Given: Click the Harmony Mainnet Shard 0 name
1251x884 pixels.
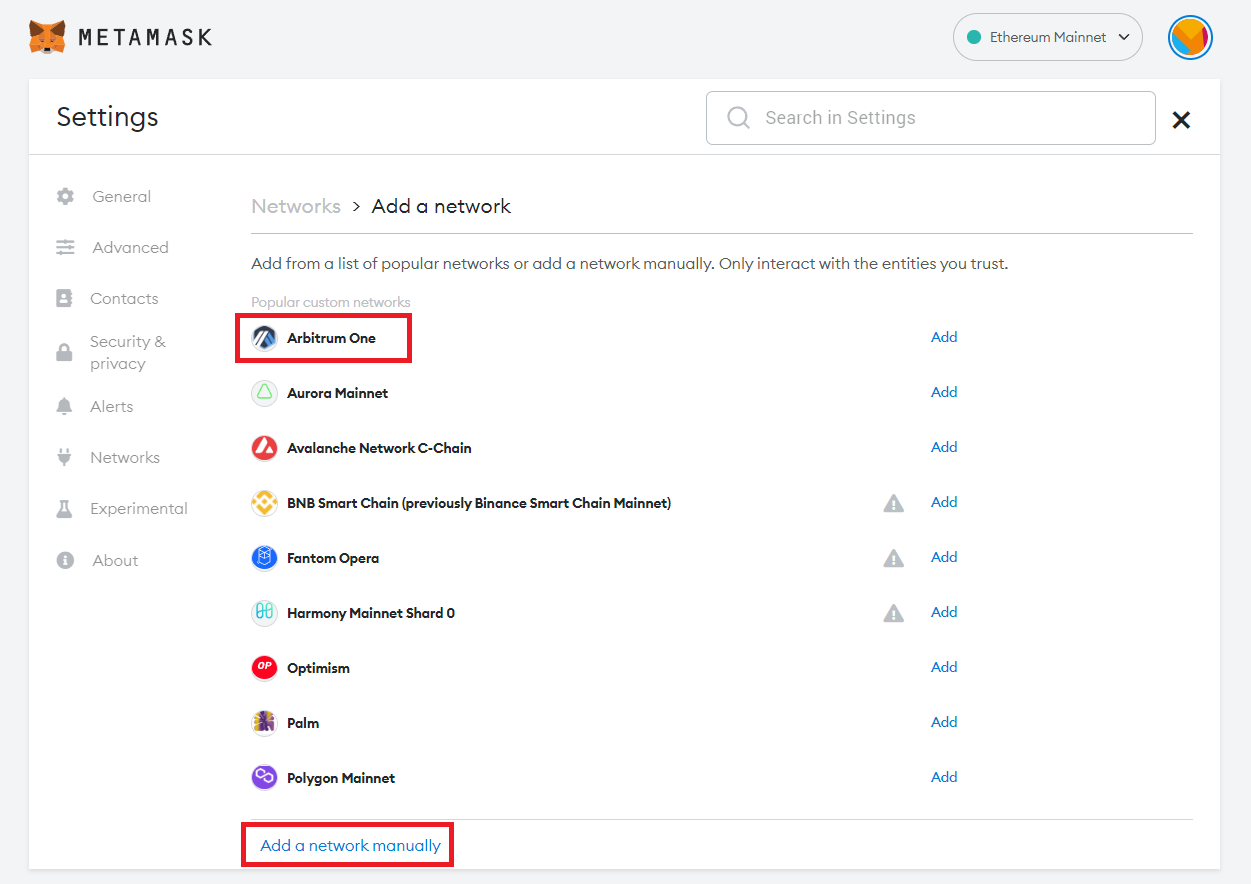Looking at the screenshot, I should click(x=371, y=613).
